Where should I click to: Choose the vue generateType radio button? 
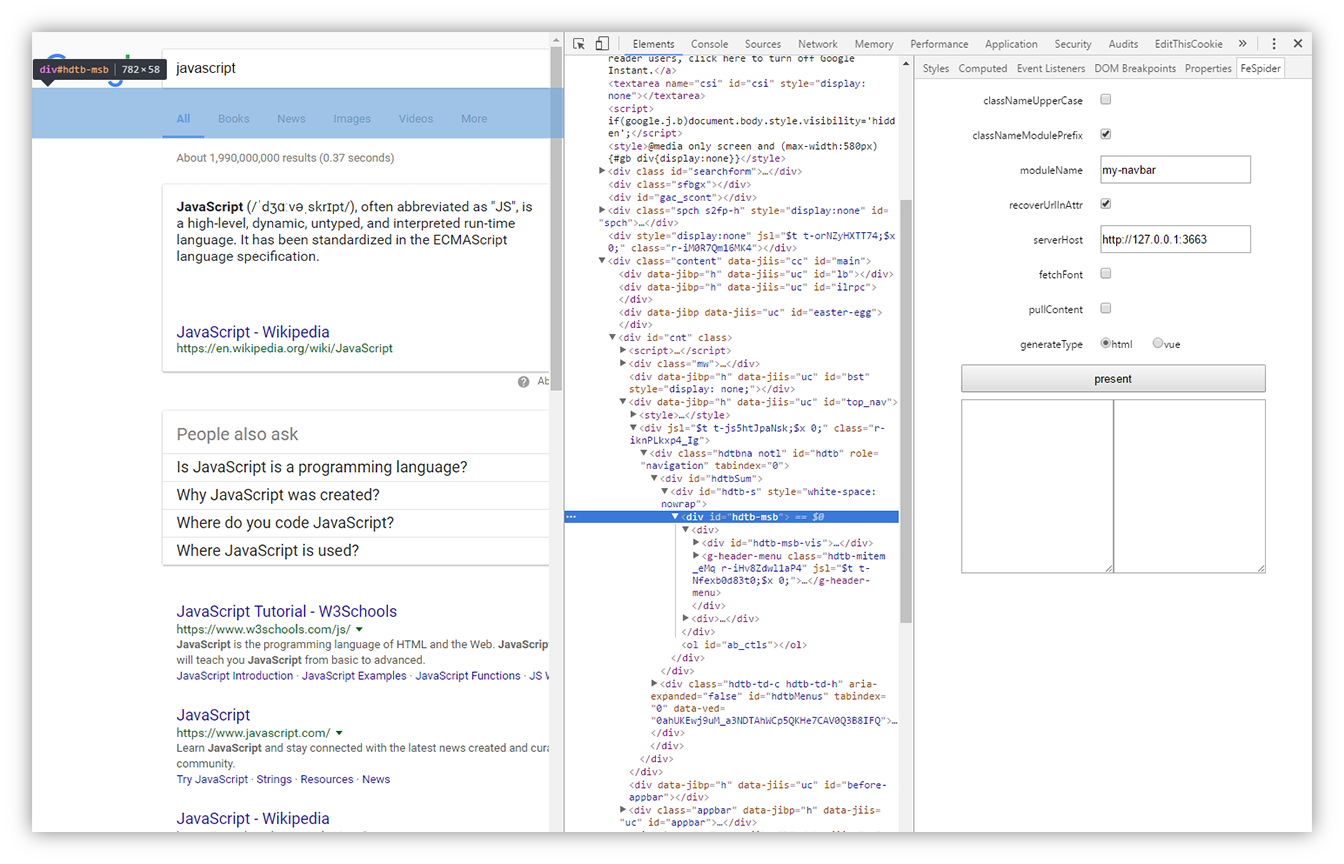coord(1158,343)
